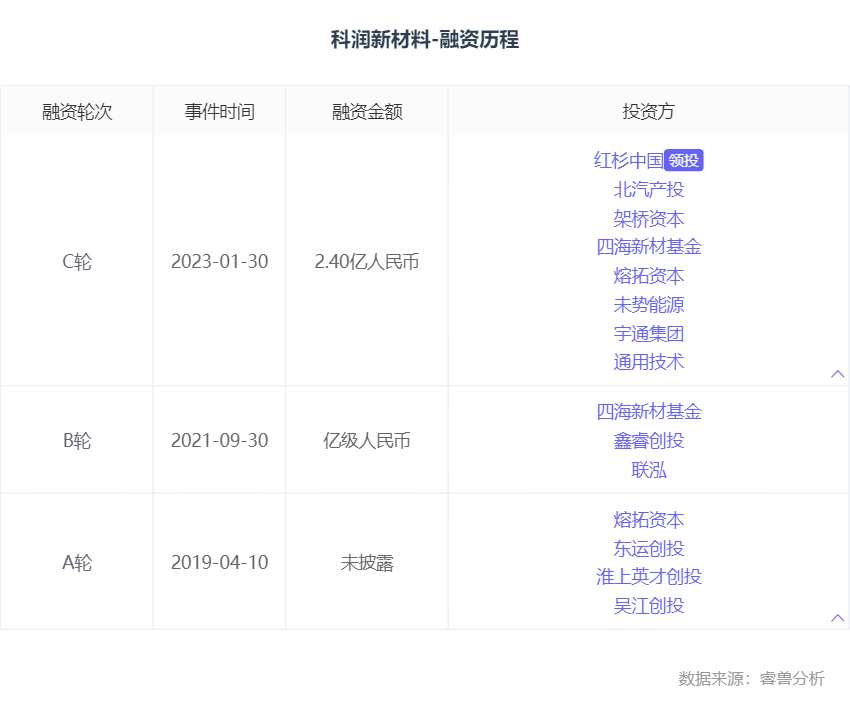Screen dimensions: 850x721
Task: Open 四海新材基金 in the B轮 row
Action: [649, 412]
